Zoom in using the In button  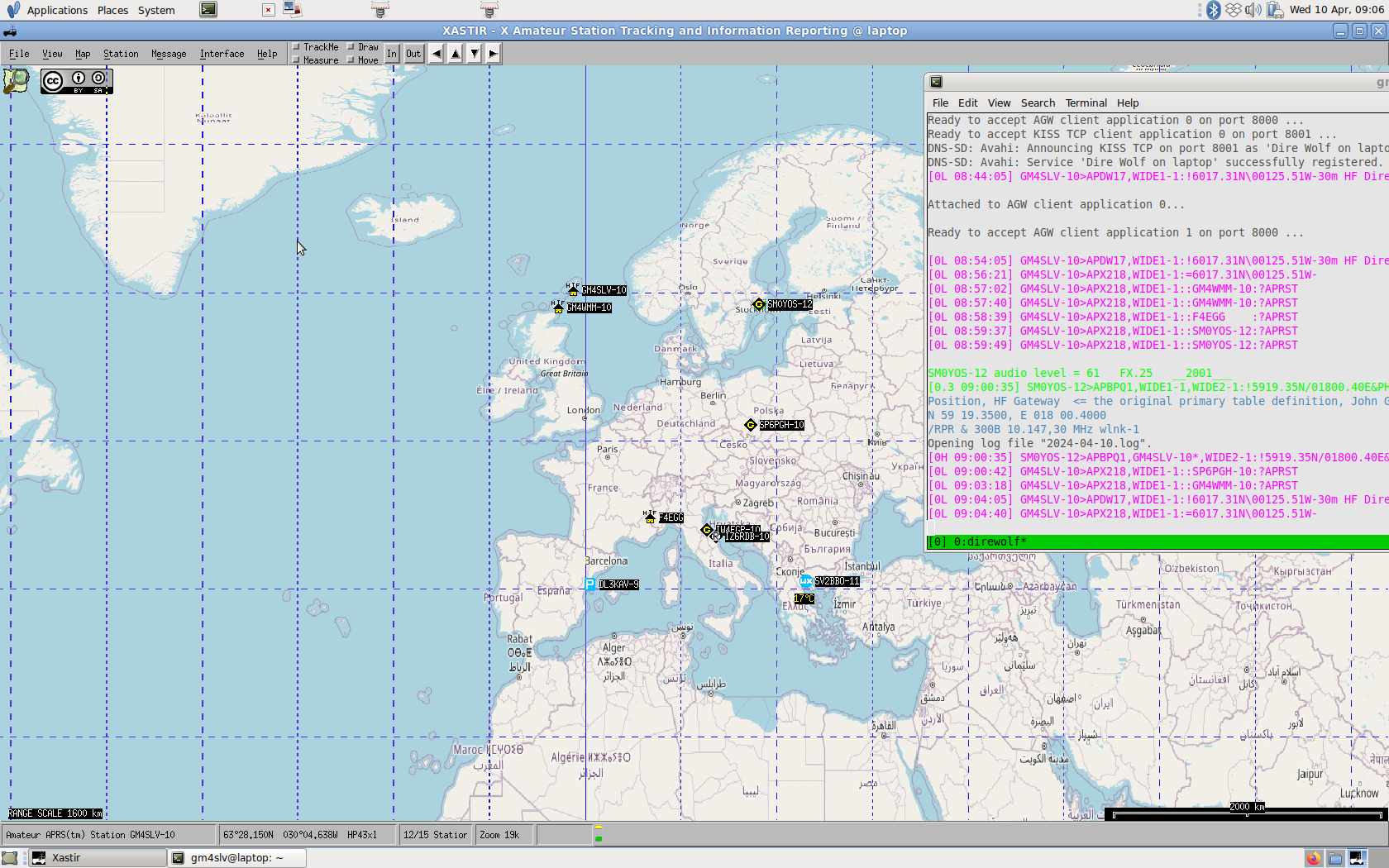coord(392,53)
